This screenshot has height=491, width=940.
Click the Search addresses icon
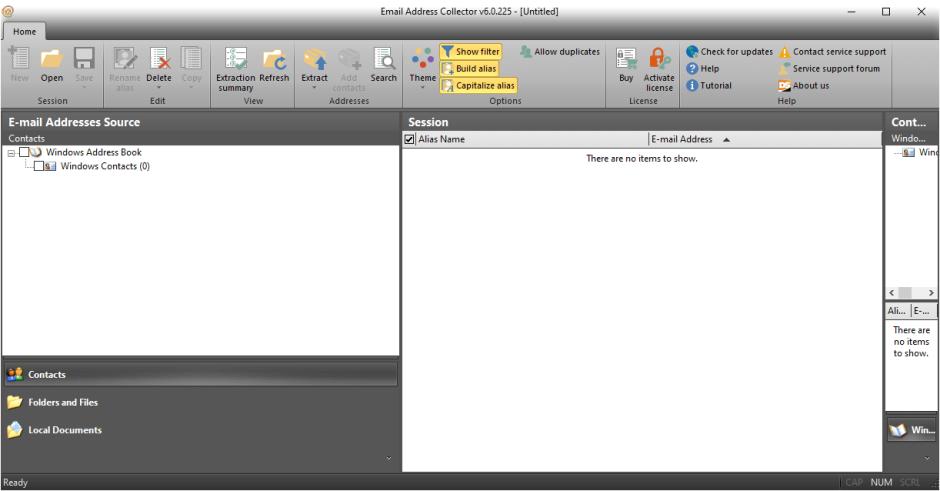pyautogui.click(x=384, y=59)
